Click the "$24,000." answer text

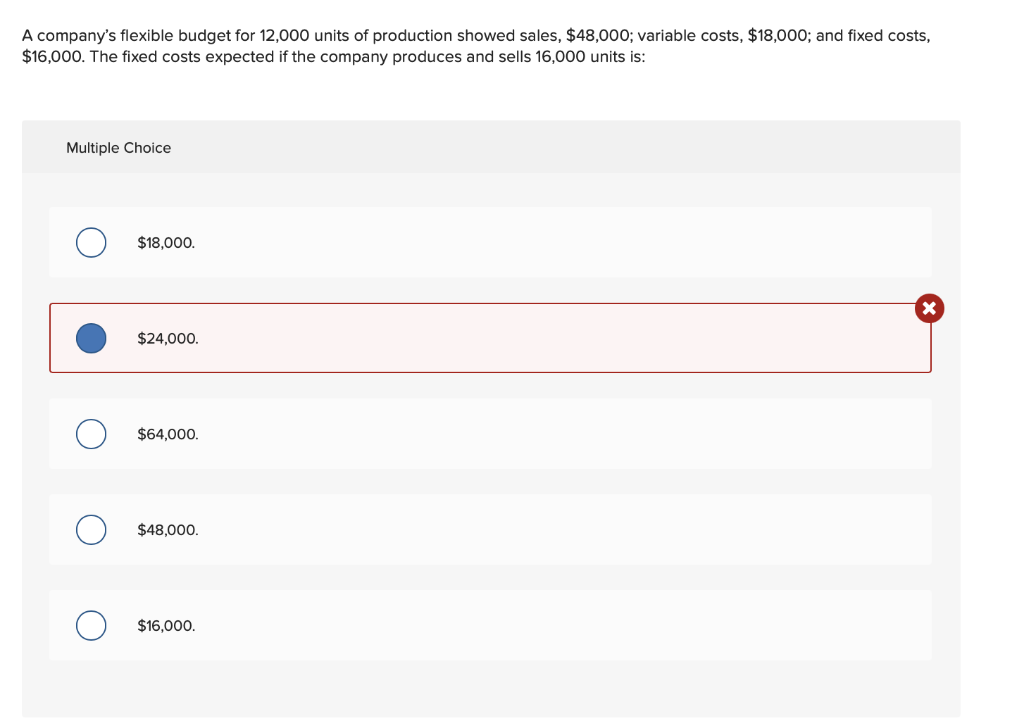[168, 339]
